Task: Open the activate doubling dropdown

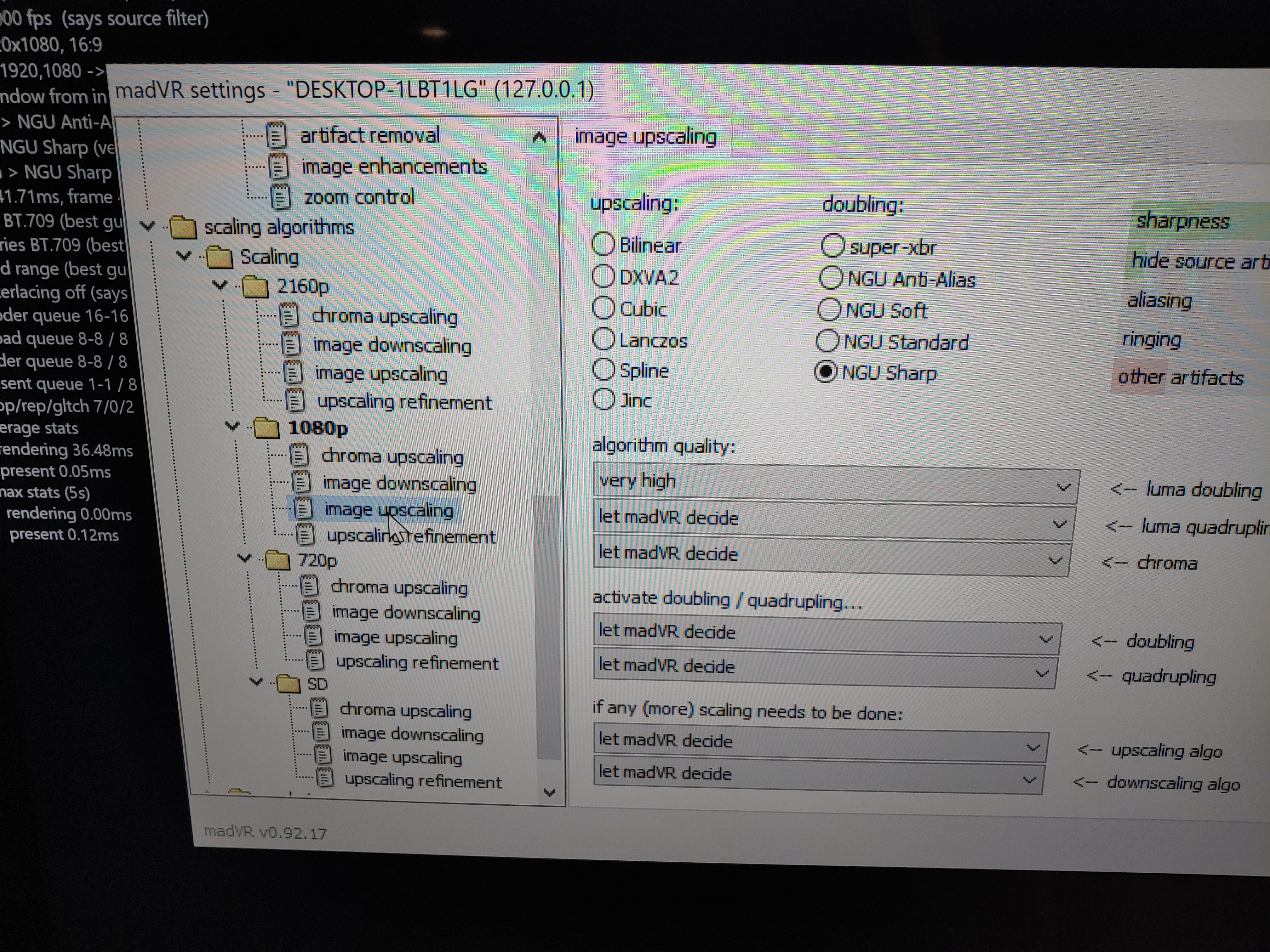Action: click(827, 635)
